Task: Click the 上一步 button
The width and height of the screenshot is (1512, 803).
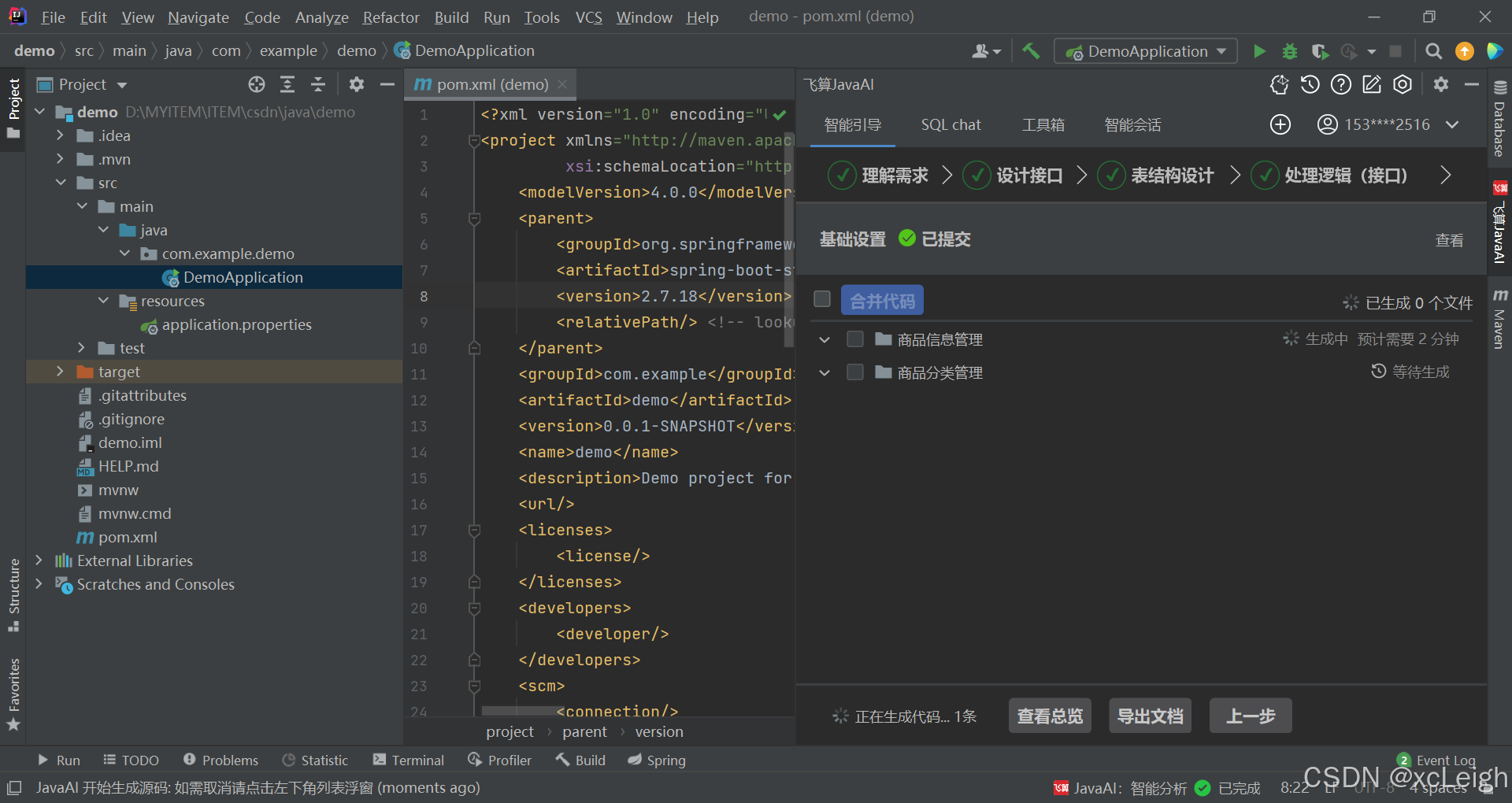Action: click(x=1251, y=716)
